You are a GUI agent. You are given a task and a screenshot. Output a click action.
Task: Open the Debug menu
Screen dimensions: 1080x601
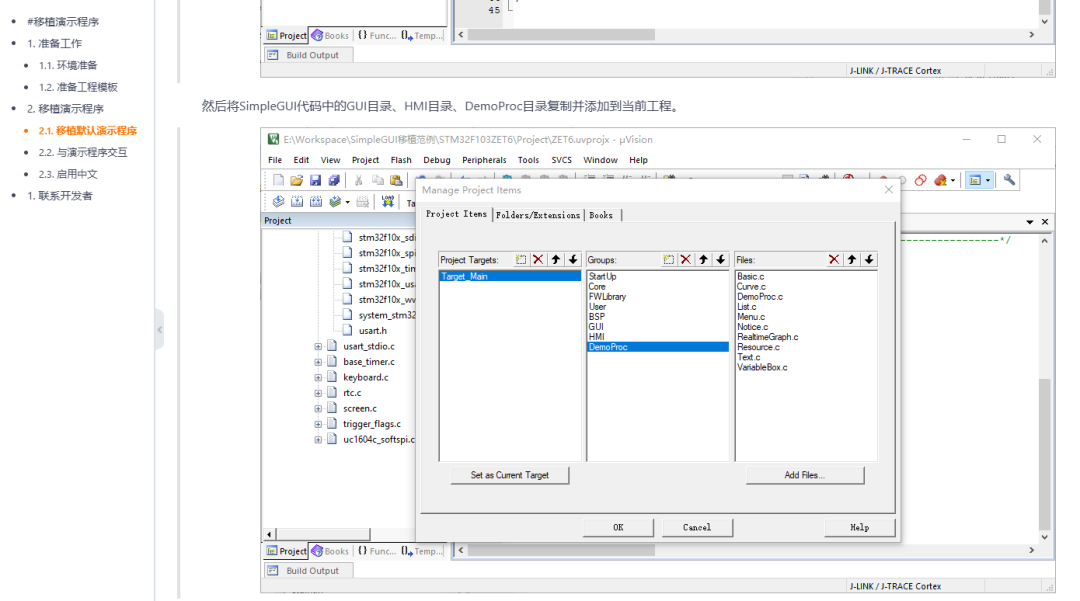[436, 159]
